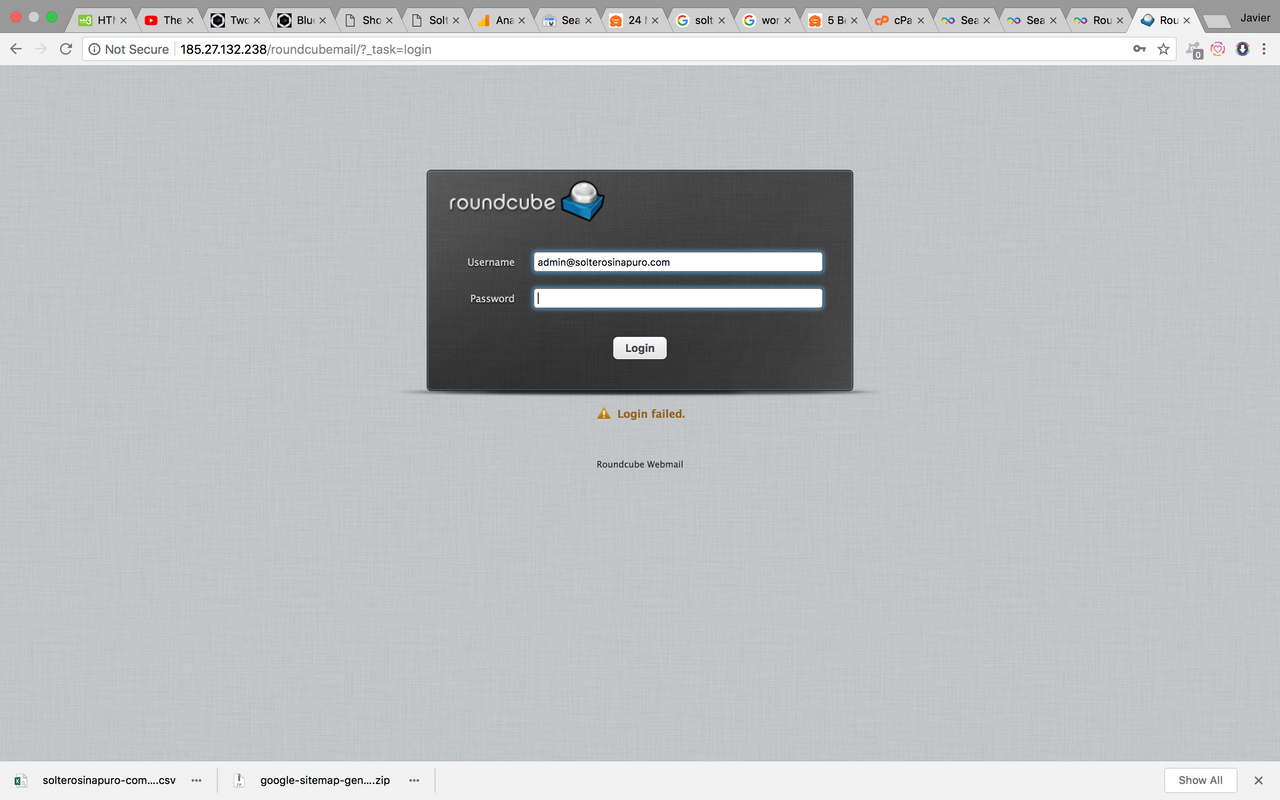Click the Not Secure site info icon
The image size is (1280, 800).
point(95,49)
